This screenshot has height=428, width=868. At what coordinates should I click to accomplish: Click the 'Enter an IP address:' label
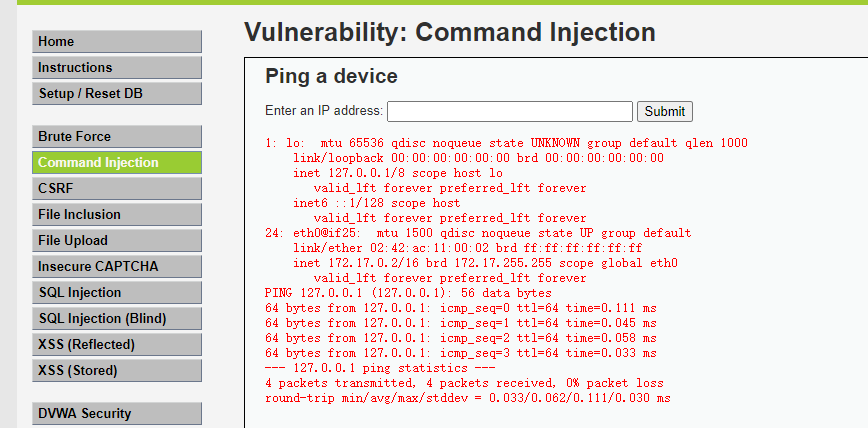(x=323, y=111)
